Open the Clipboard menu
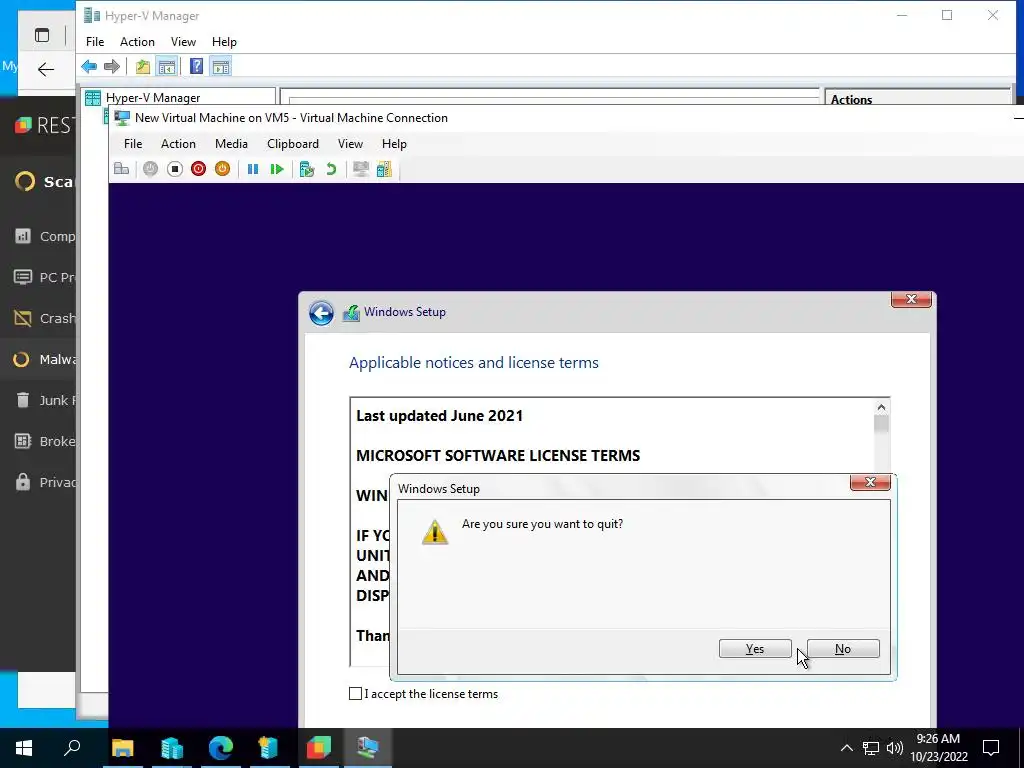1024x768 pixels. pos(293,144)
